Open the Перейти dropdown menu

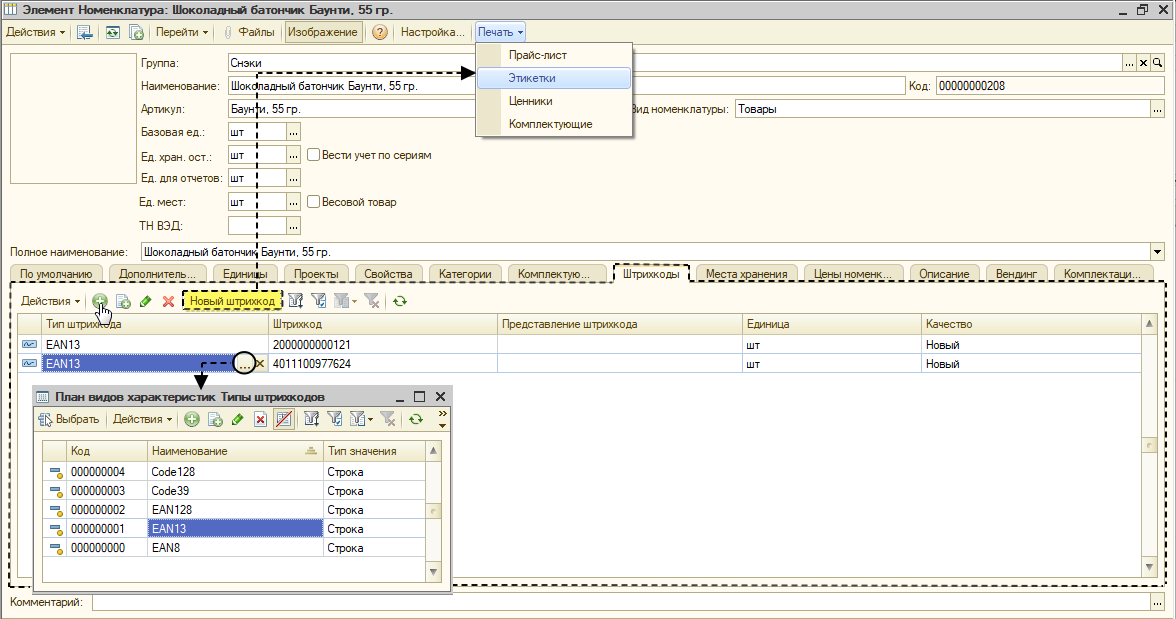[x=182, y=32]
